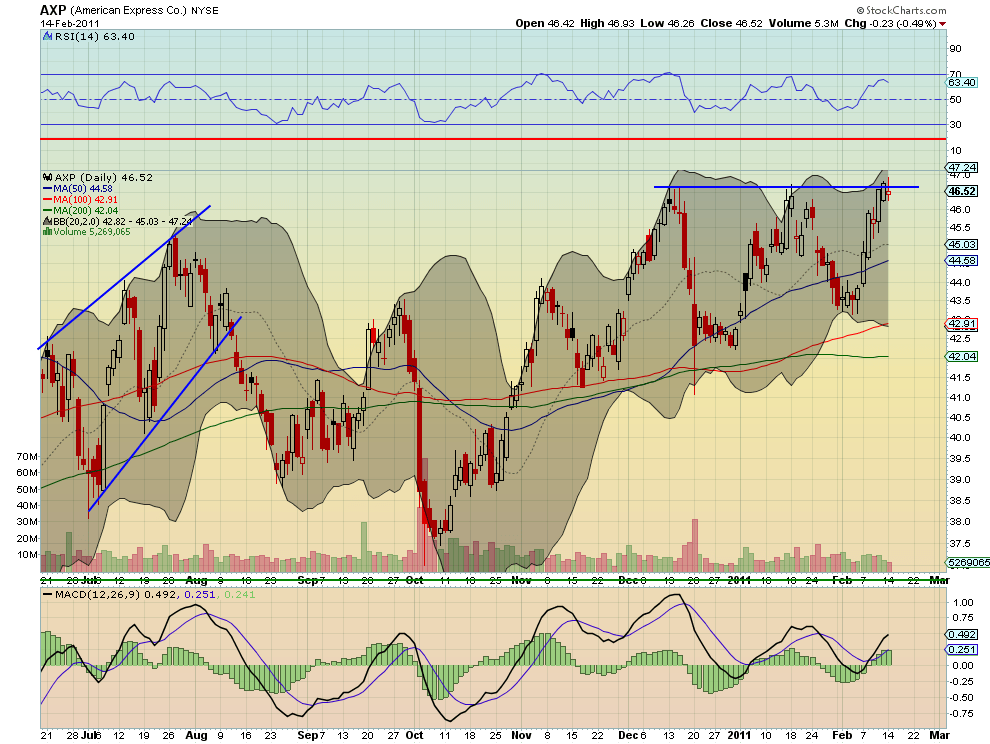Click the bold 46.52 last price tag
The image size is (990, 744).
point(962,191)
